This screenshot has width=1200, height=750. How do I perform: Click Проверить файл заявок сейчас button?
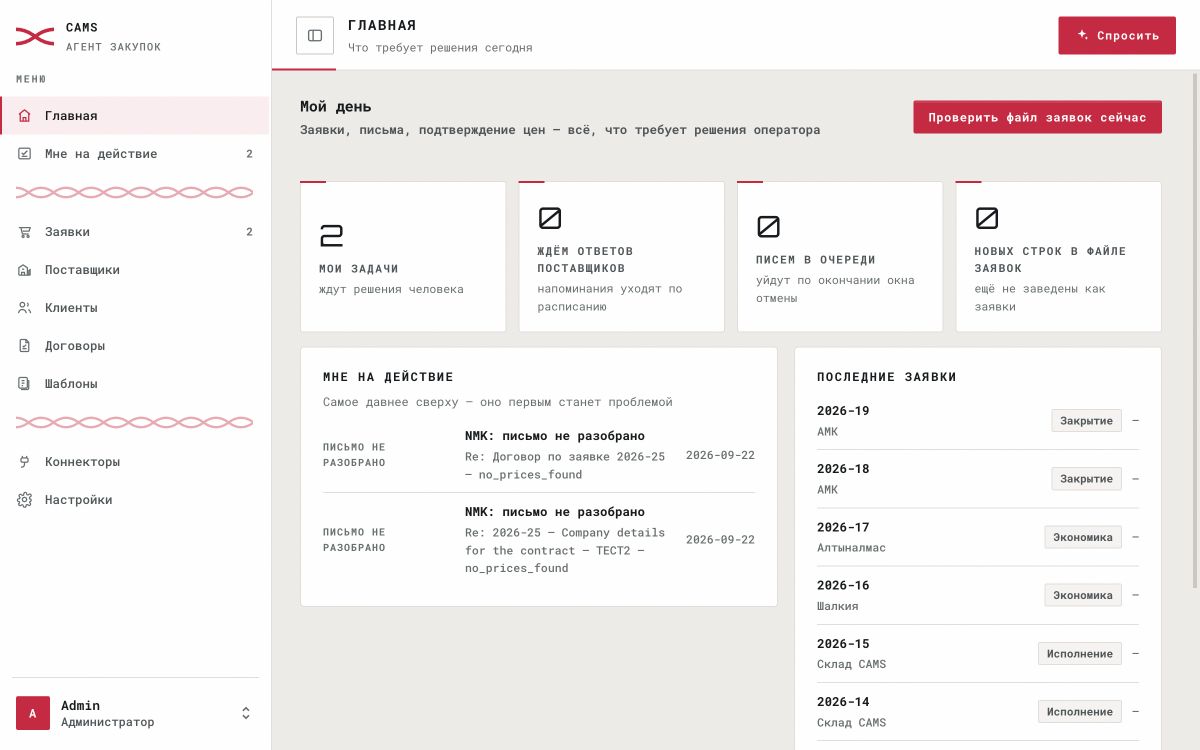coord(1037,117)
